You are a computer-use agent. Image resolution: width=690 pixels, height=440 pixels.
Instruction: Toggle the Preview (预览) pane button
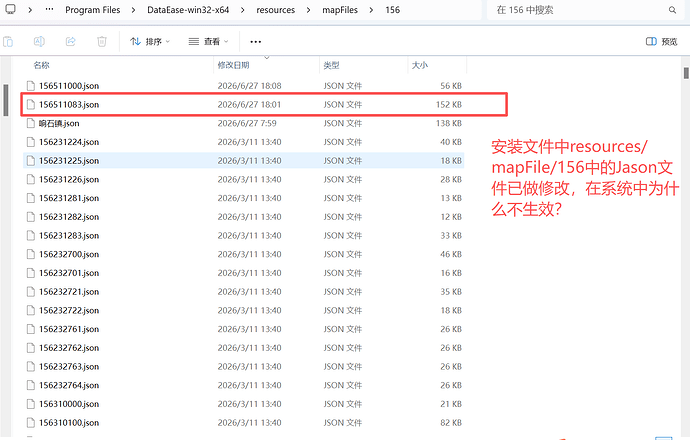click(x=661, y=41)
